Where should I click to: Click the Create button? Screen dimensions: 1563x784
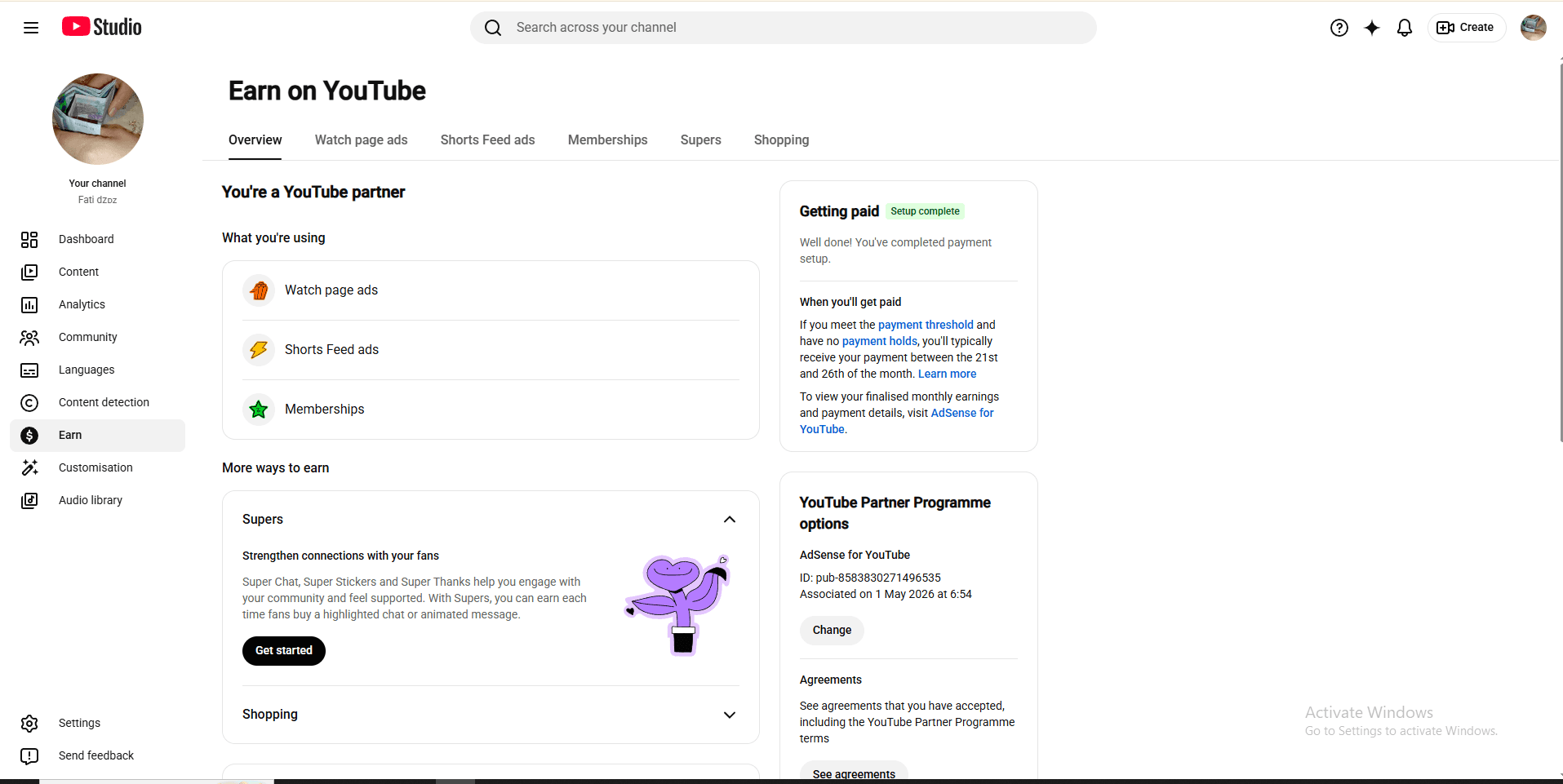click(x=1467, y=28)
